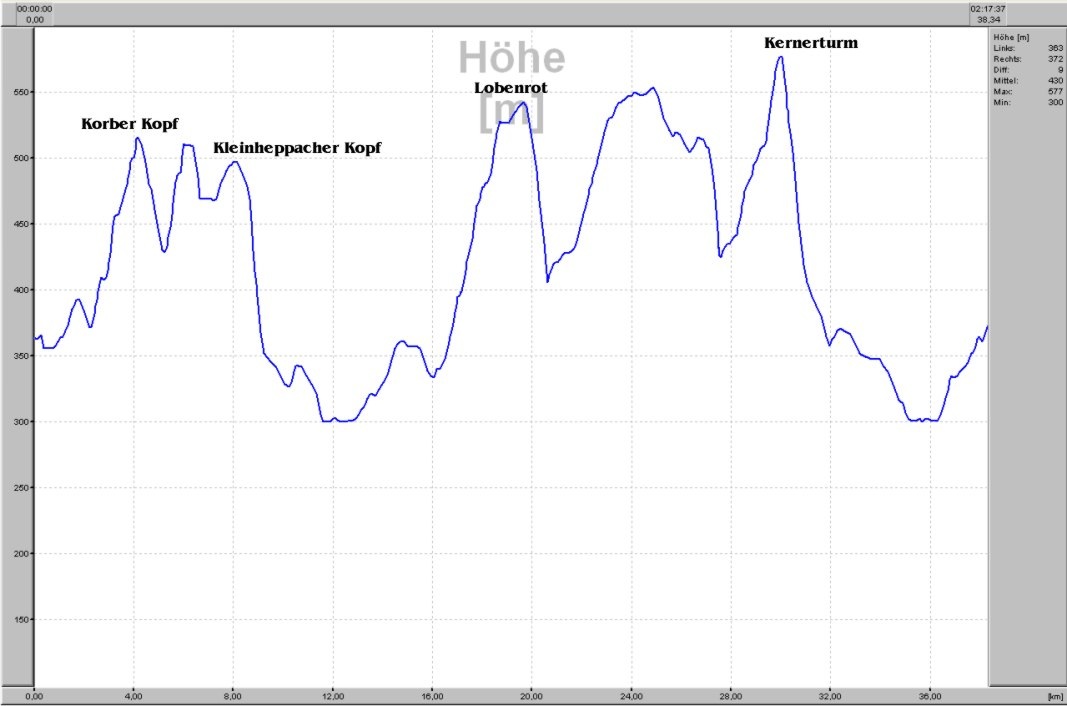Click the 32,00 x-axis label
The image size is (1067, 706).
click(830, 696)
